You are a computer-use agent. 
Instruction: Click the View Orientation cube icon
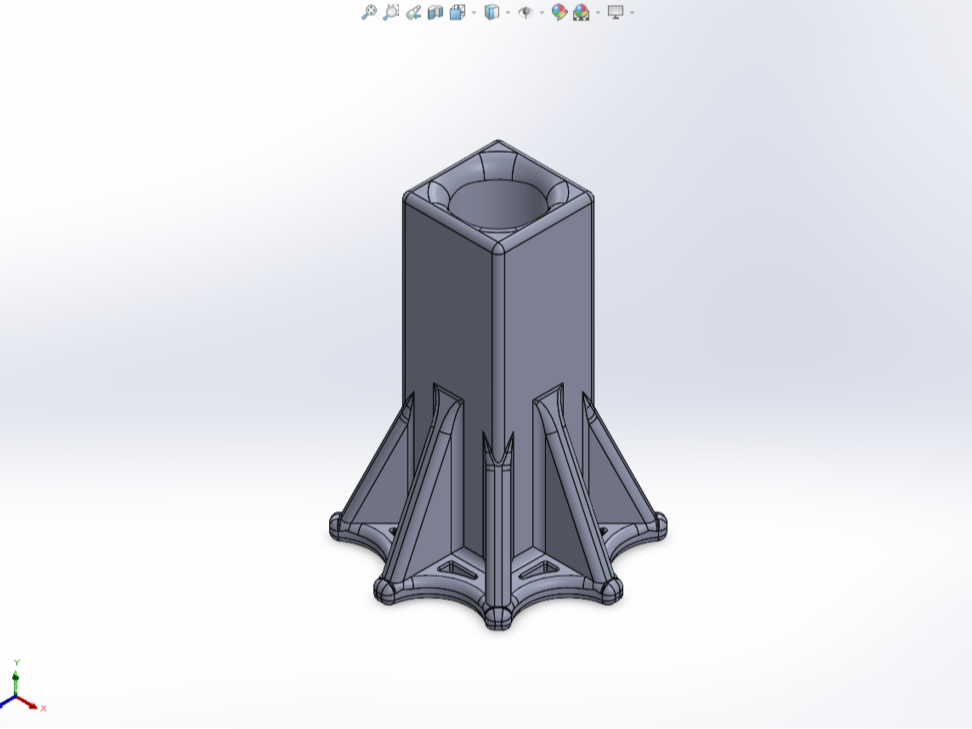tap(458, 12)
